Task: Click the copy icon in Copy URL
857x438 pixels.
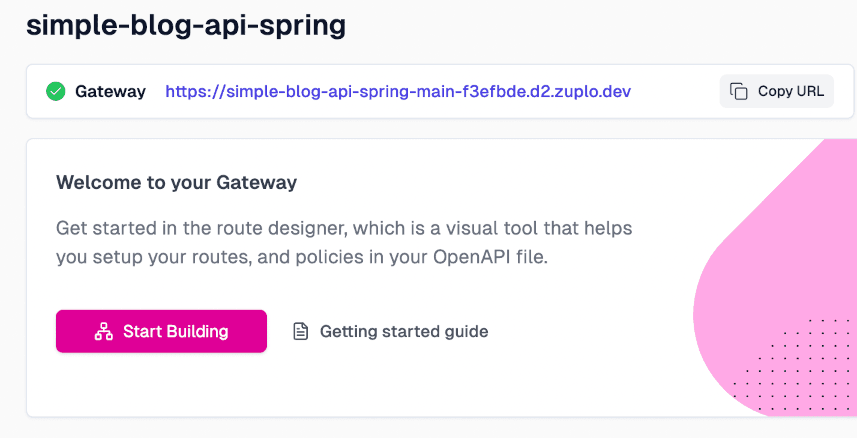Action: point(739,91)
